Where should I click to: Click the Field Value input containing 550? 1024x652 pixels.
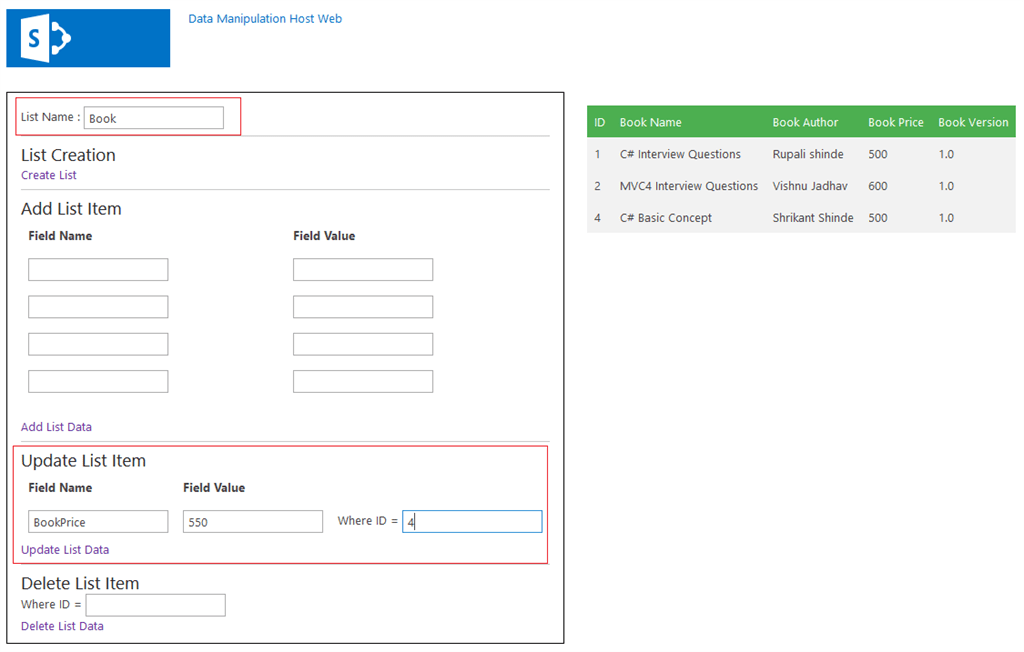point(252,521)
